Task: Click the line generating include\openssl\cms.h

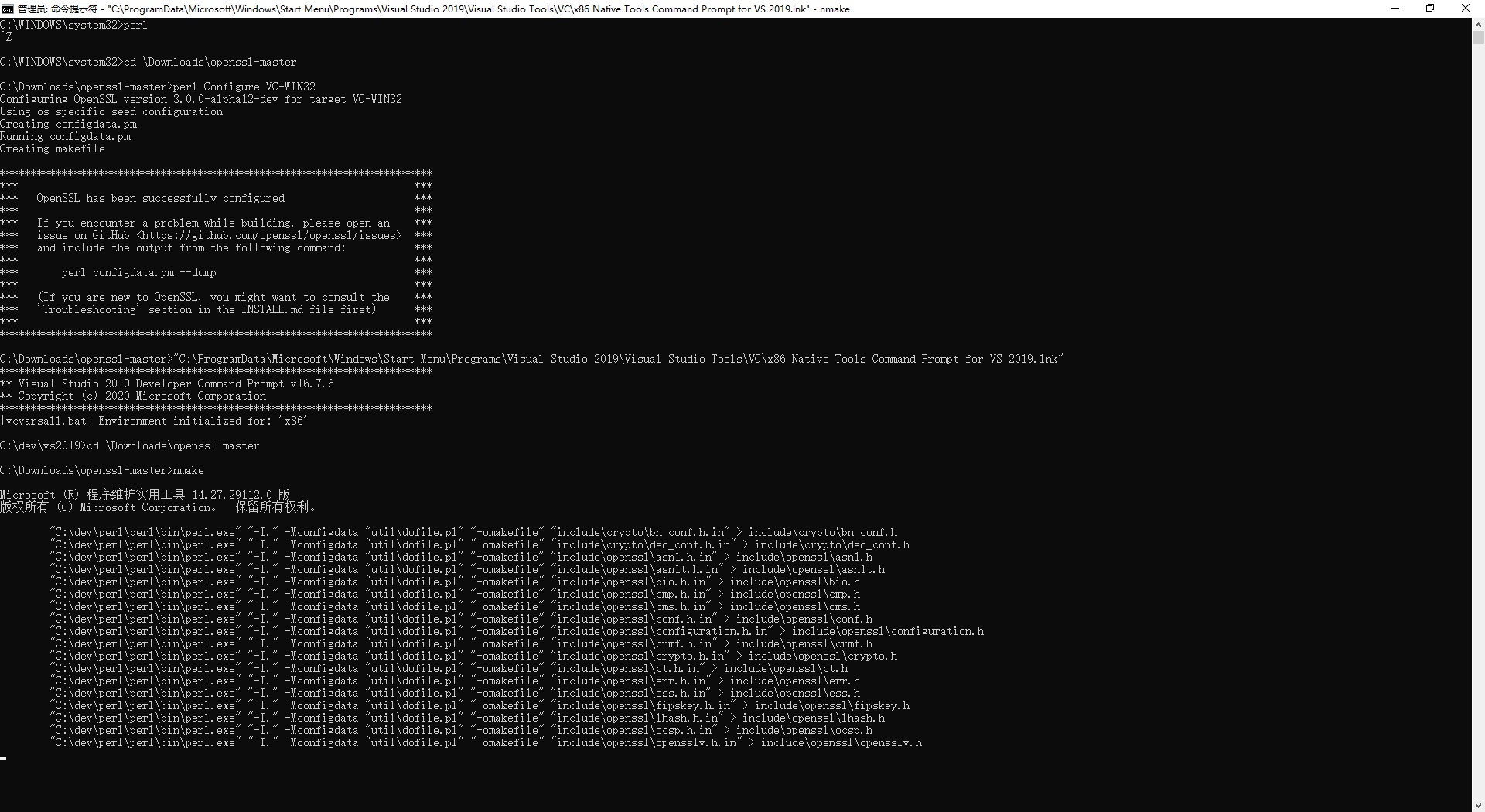Action: [x=455, y=606]
